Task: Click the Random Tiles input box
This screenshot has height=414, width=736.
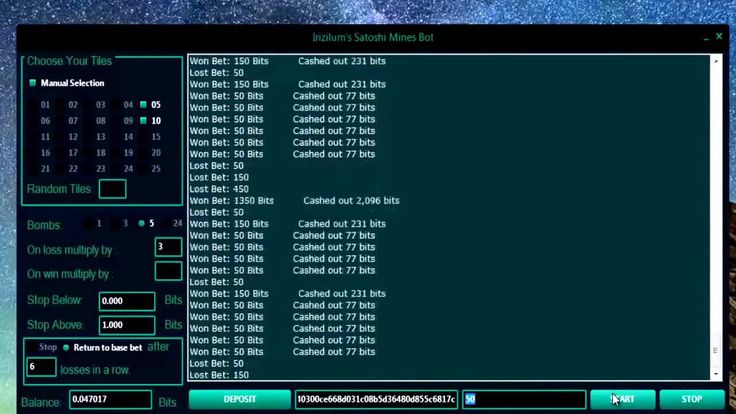Action: coord(113,189)
